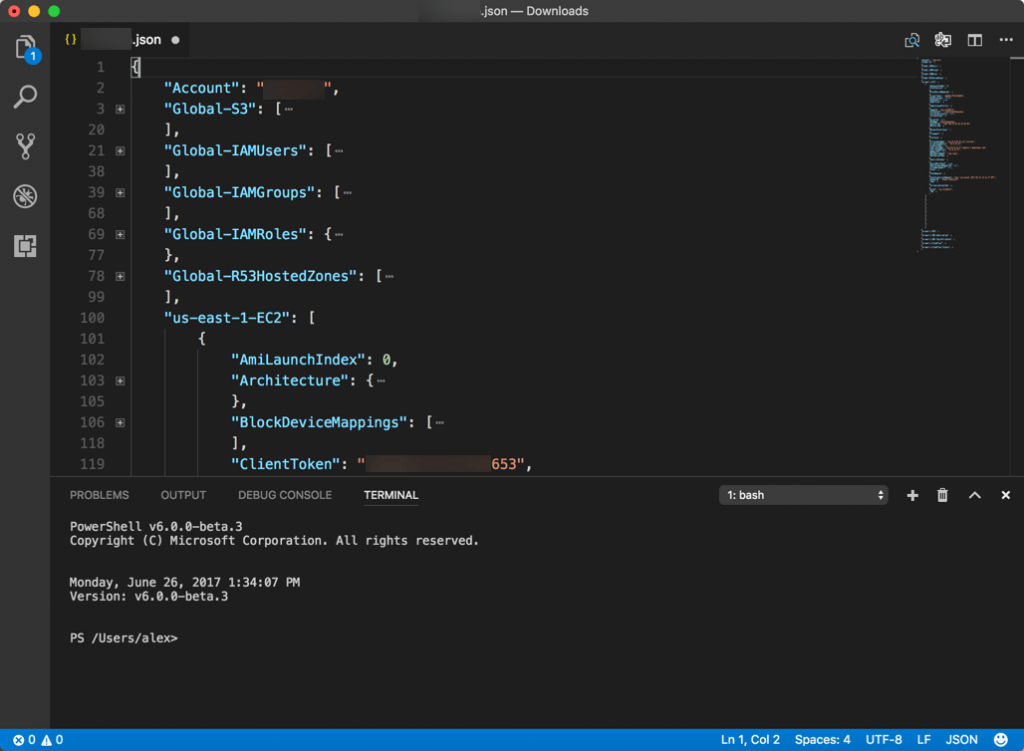Kill the terminal using trash icon

point(941,494)
